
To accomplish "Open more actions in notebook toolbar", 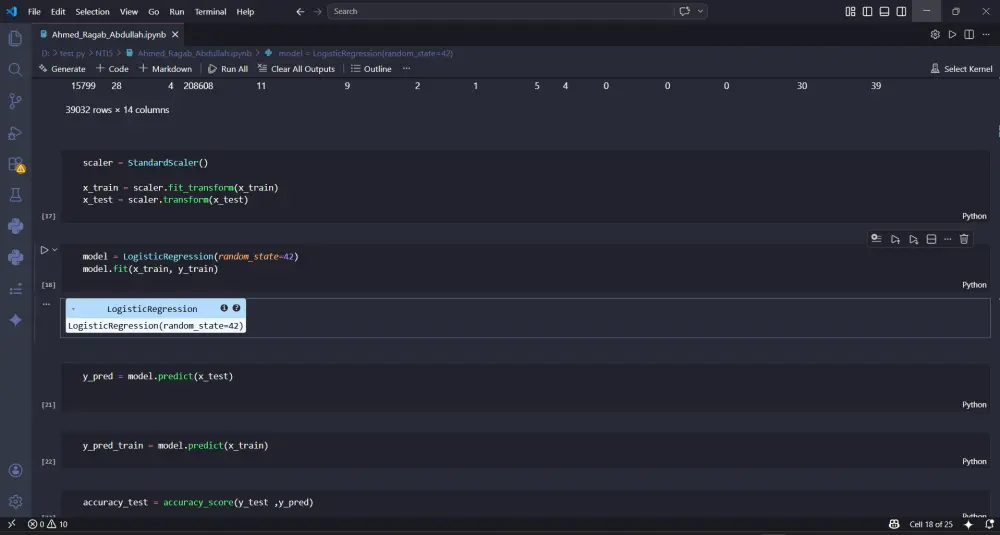I will click(406, 69).
